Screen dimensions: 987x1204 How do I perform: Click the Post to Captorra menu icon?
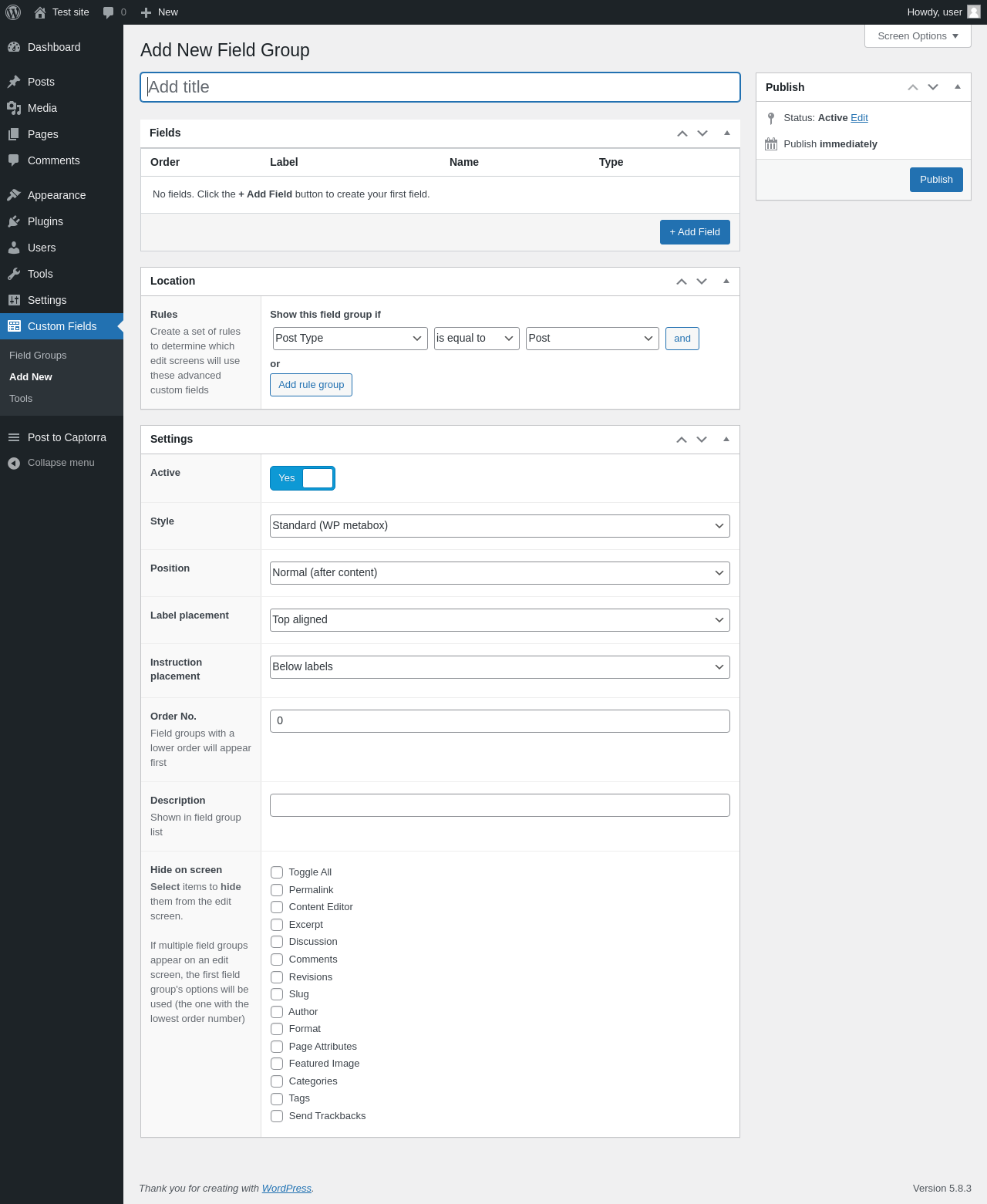coord(14,437)
